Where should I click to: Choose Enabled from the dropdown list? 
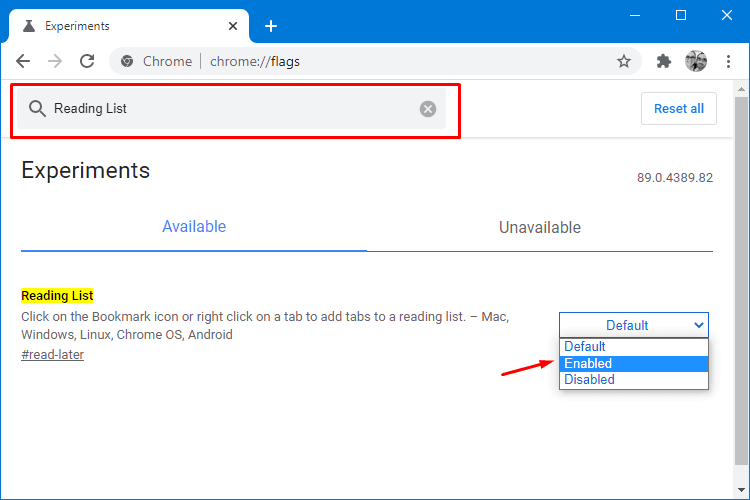(634, 364)
